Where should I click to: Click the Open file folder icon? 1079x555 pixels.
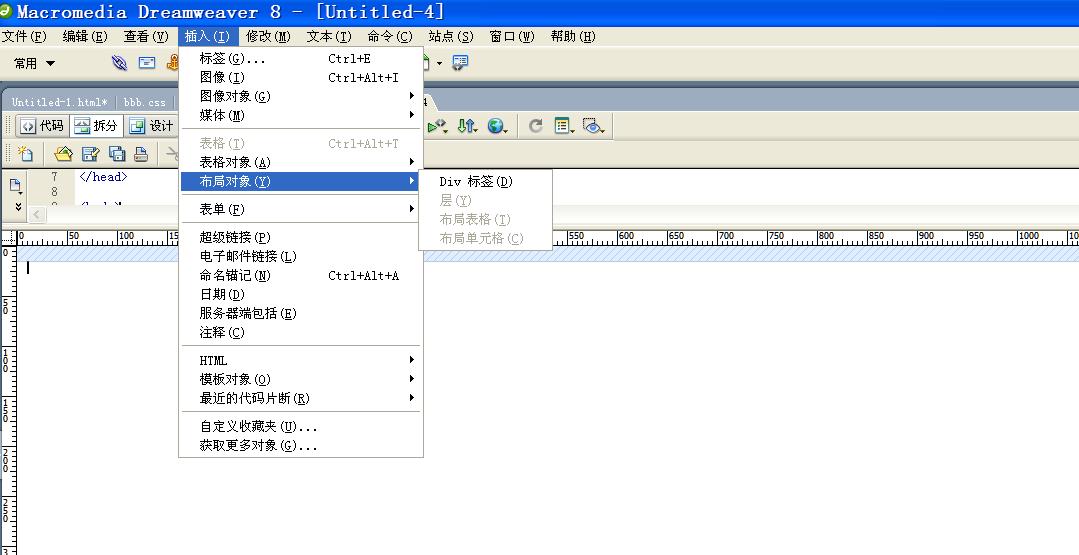(63, 153)
